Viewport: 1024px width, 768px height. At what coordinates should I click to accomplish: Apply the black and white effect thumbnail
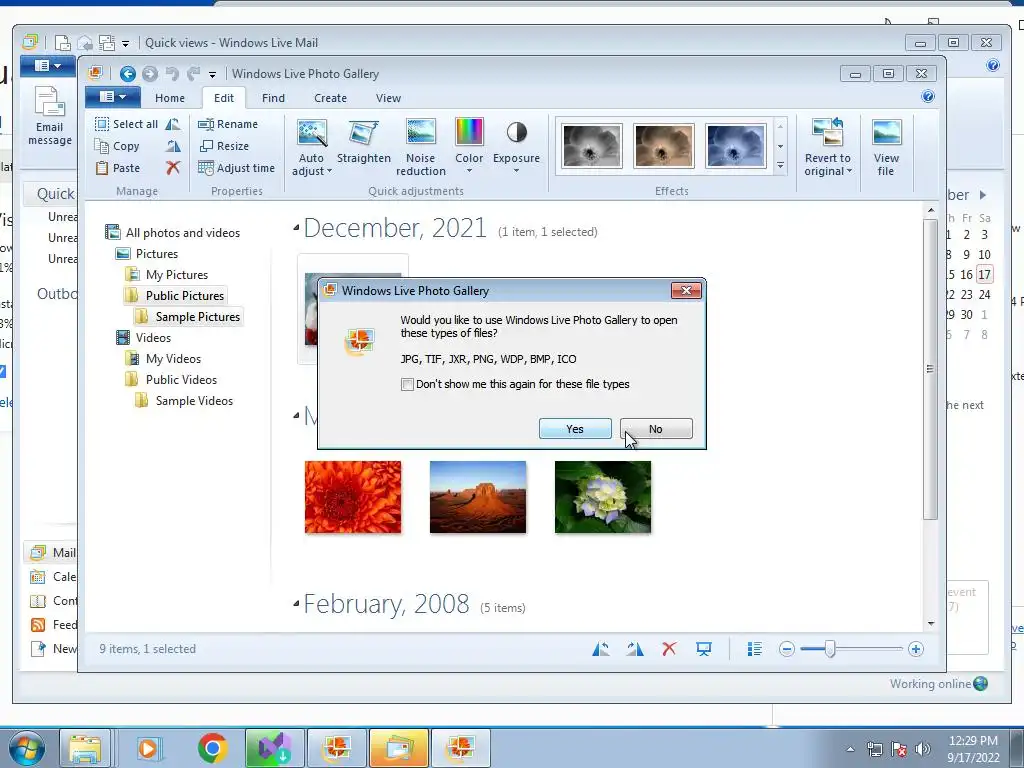[x=592, y=146]
